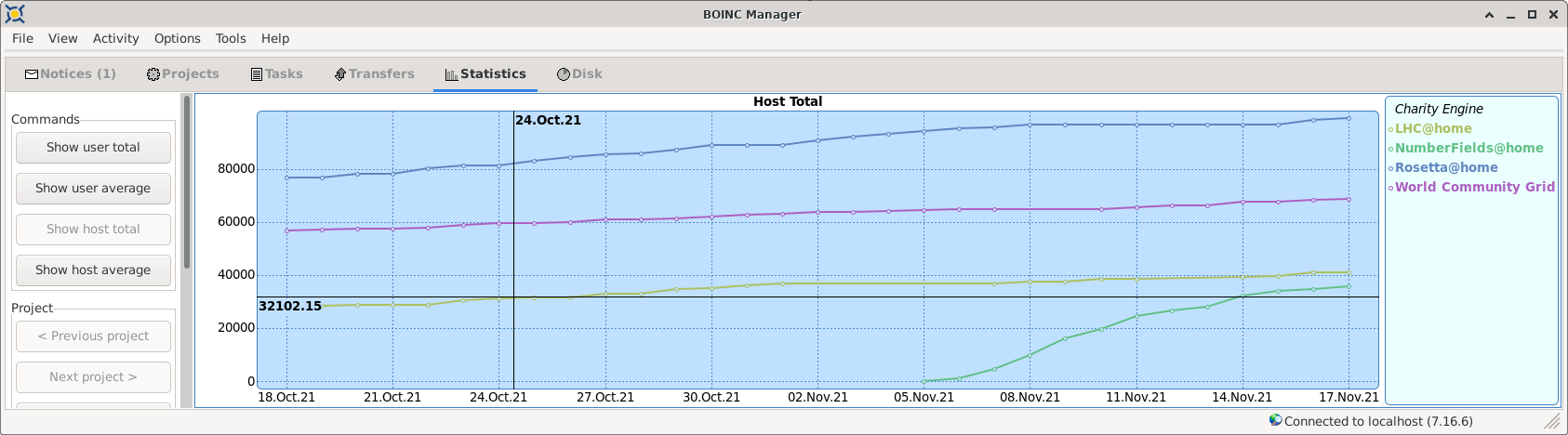This screenshot has width=1568, height=435.
Task: Click the BOINC logo icon in title bar
Action: 15,14
